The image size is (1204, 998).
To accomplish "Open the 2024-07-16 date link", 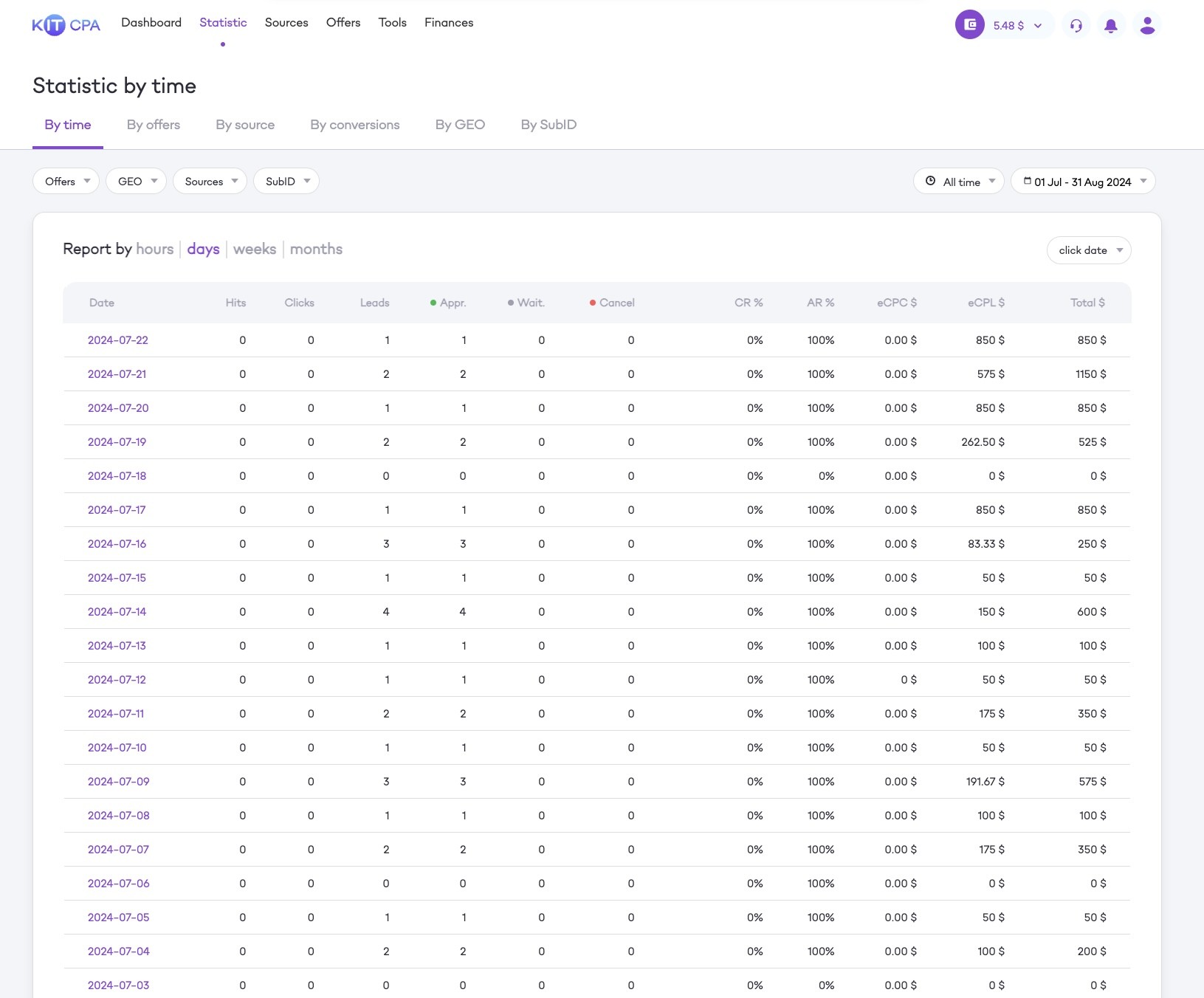I will (x=117, y=544).
